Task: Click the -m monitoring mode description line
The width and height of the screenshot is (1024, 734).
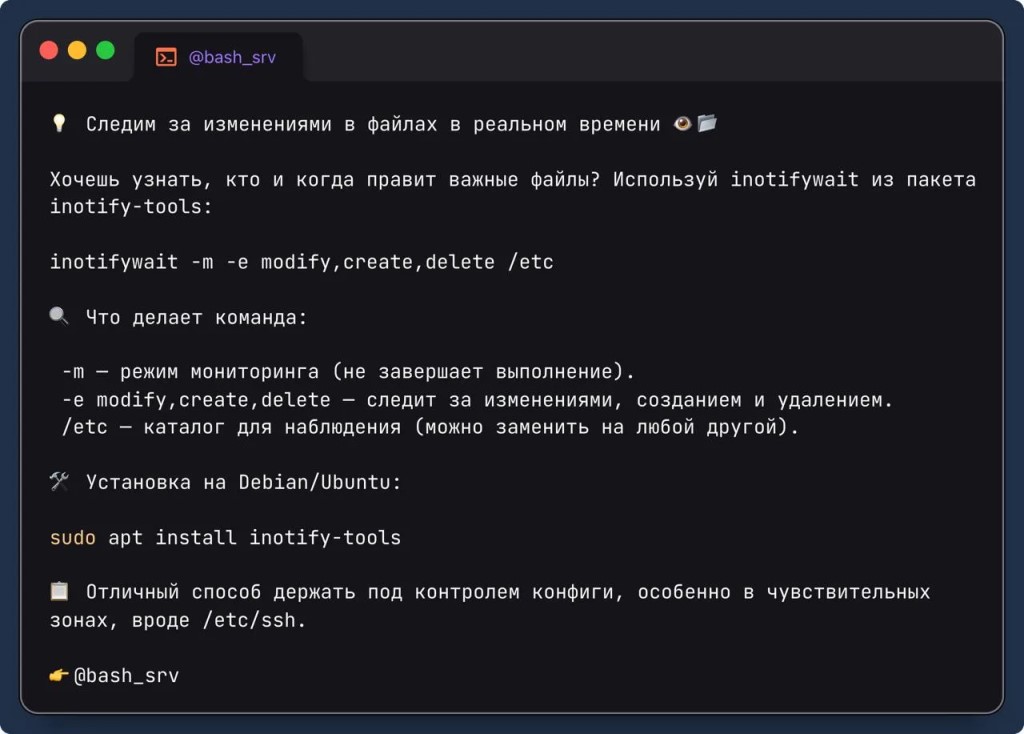Action: click(x=347, y=372)
